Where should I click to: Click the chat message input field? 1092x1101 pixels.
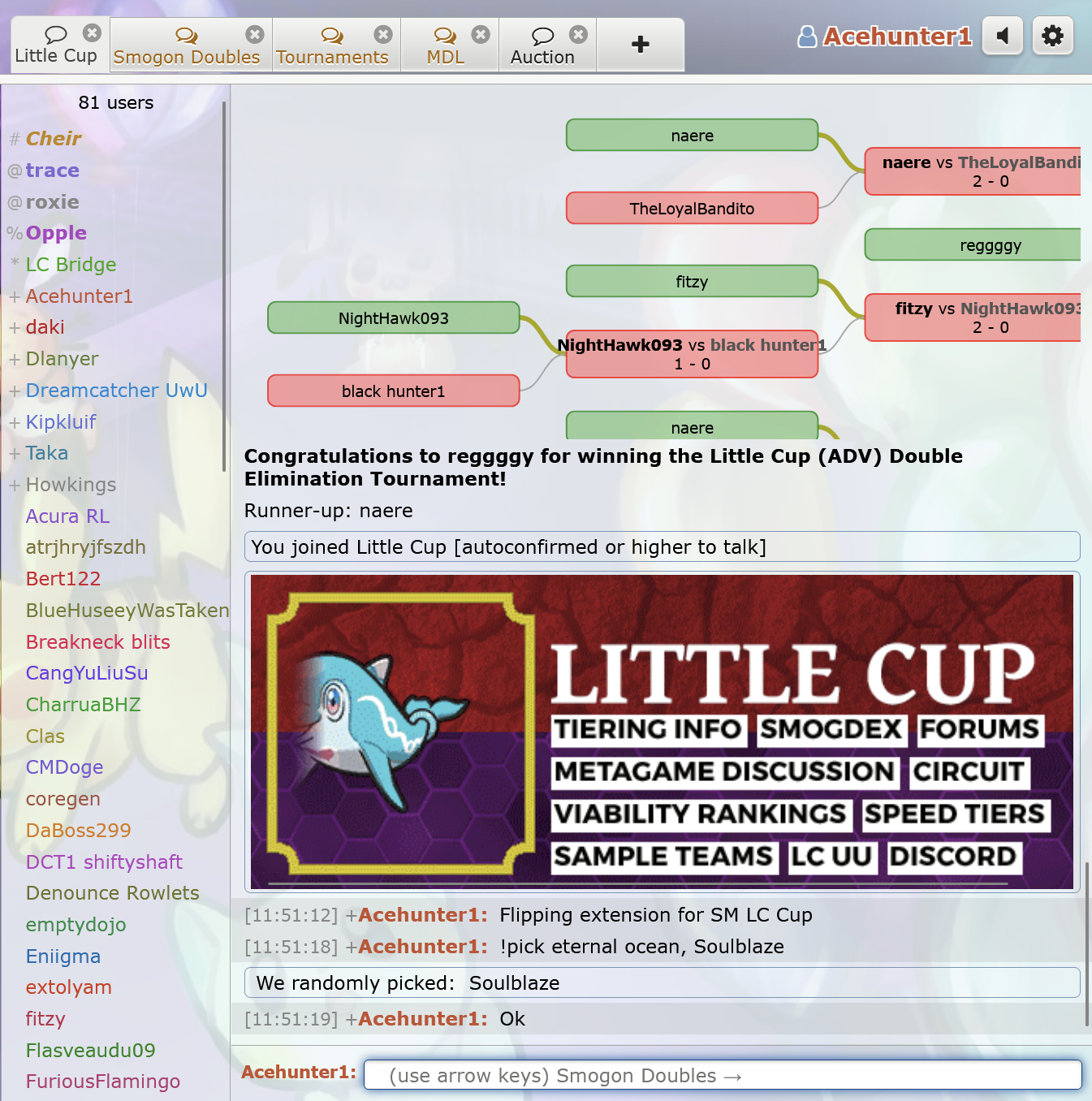coord(723,1075)
